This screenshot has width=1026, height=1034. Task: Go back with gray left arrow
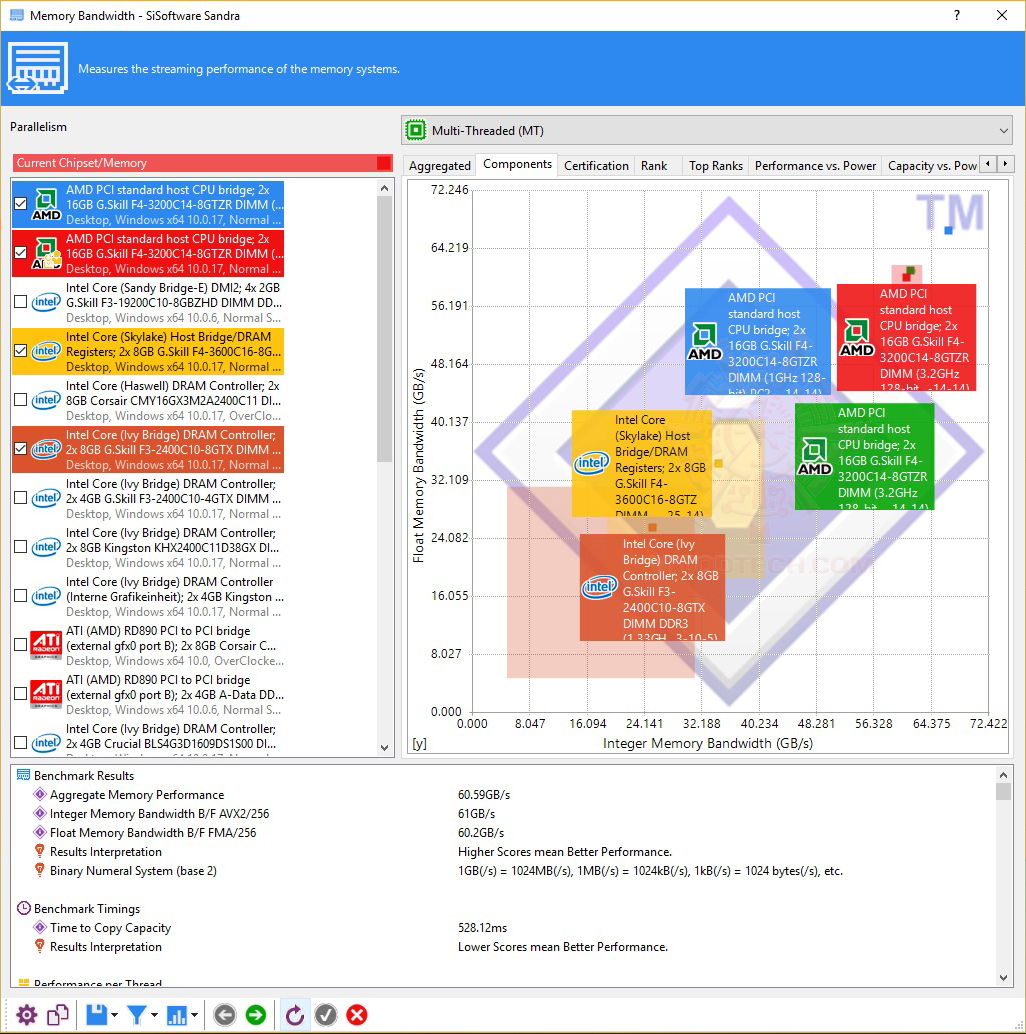coord(225,1015)
